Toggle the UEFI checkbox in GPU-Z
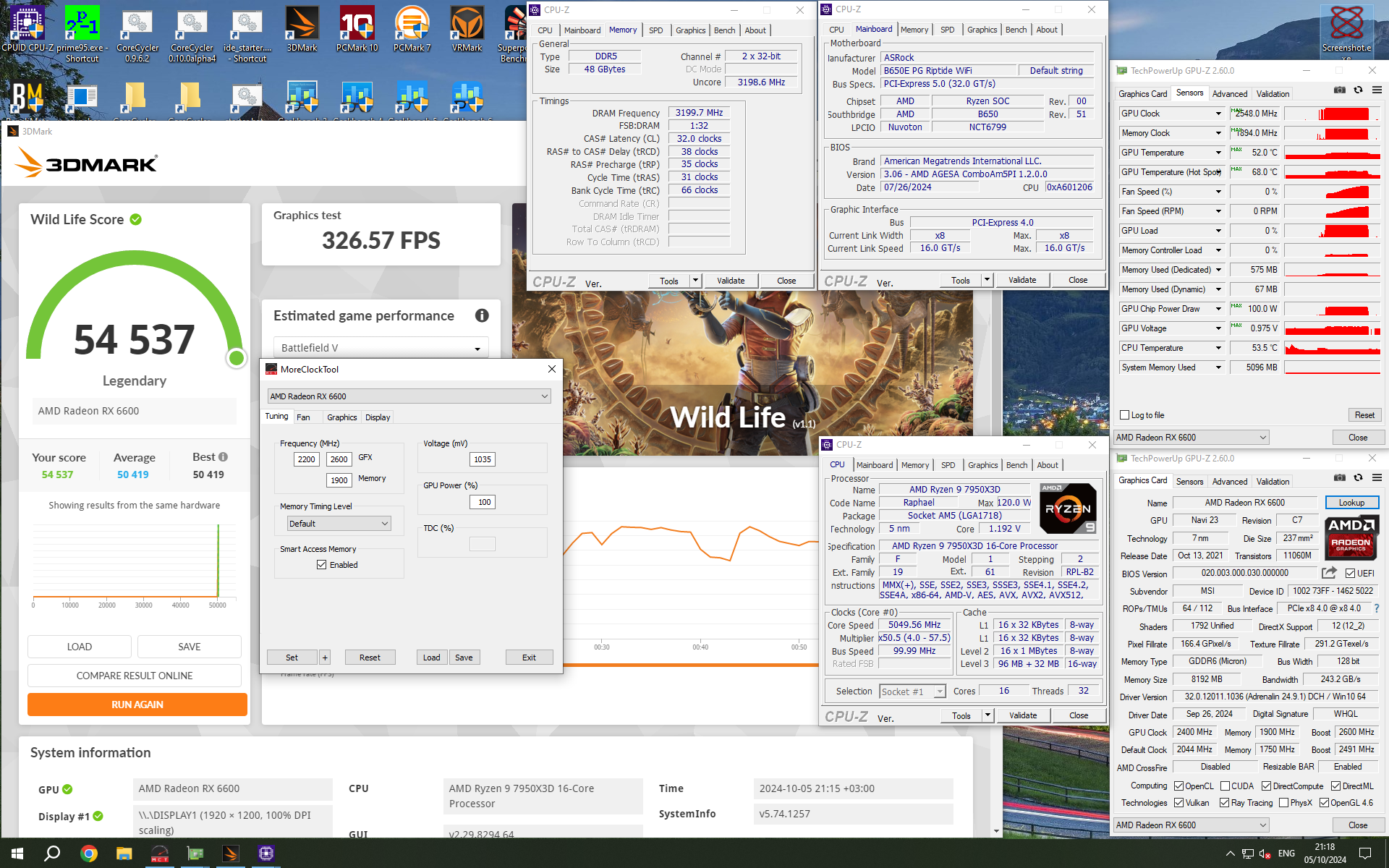Screen dimensions: 1389x868 1350,574
